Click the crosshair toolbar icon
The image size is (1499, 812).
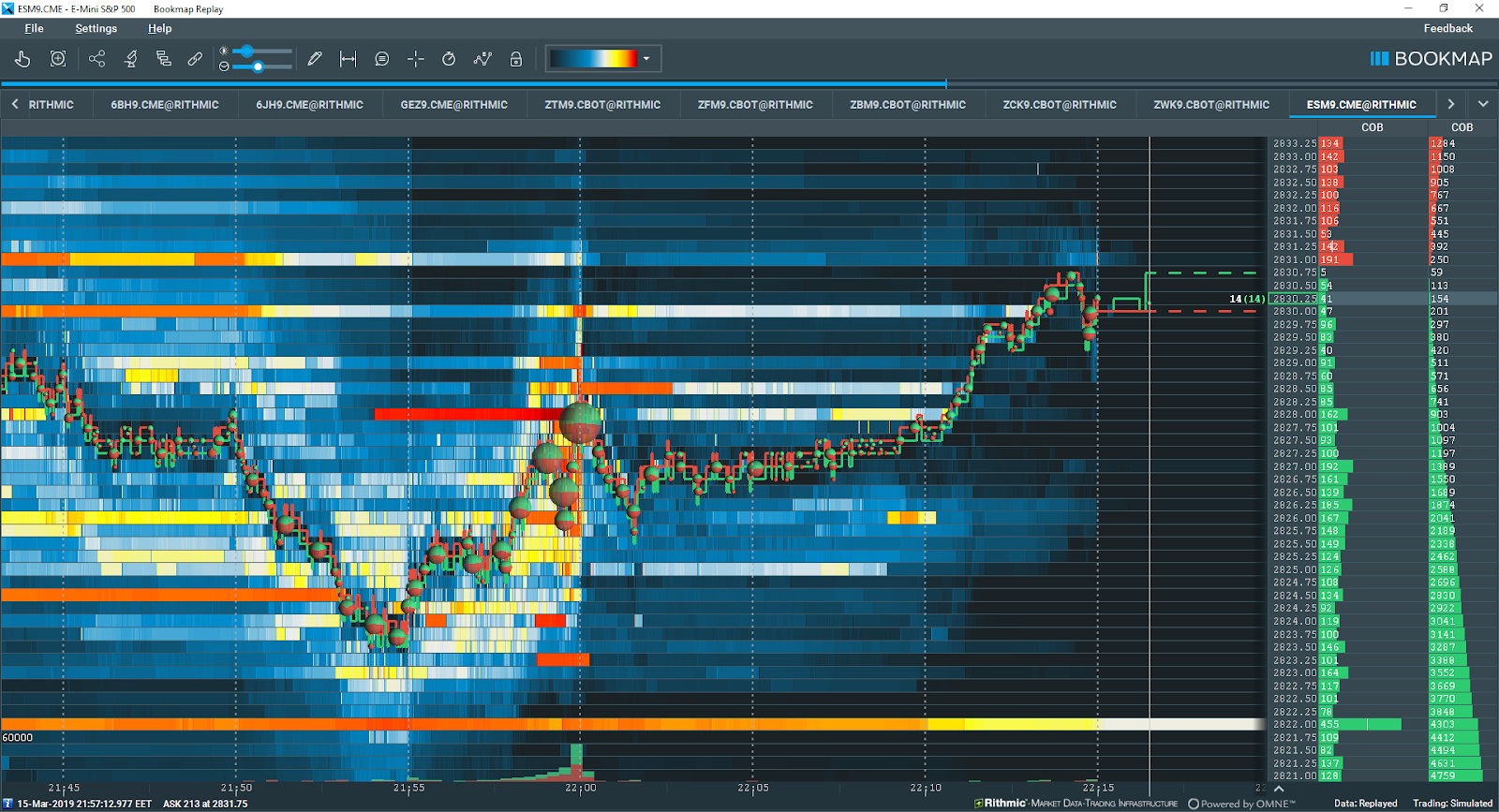[x=416, y=59]
